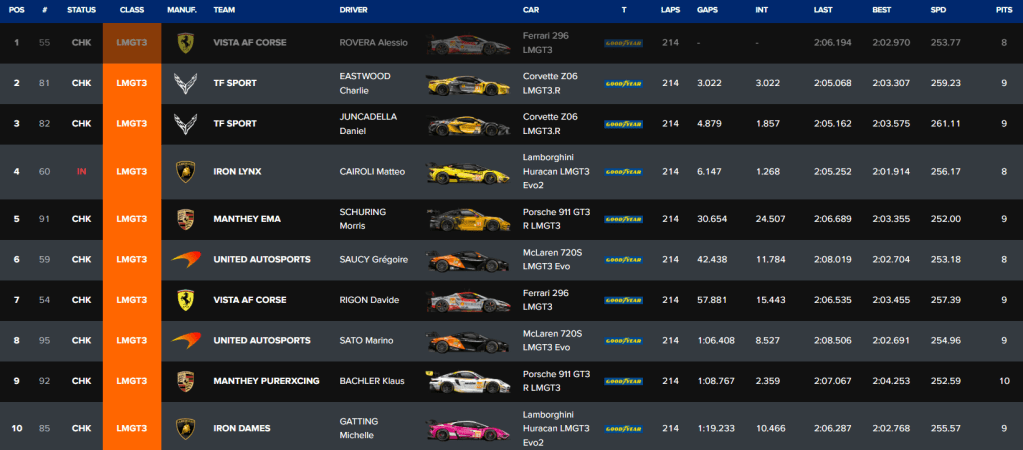Sort by the STATUS column header
Viewport: 1023px width, 450px height.
point(82,10)
